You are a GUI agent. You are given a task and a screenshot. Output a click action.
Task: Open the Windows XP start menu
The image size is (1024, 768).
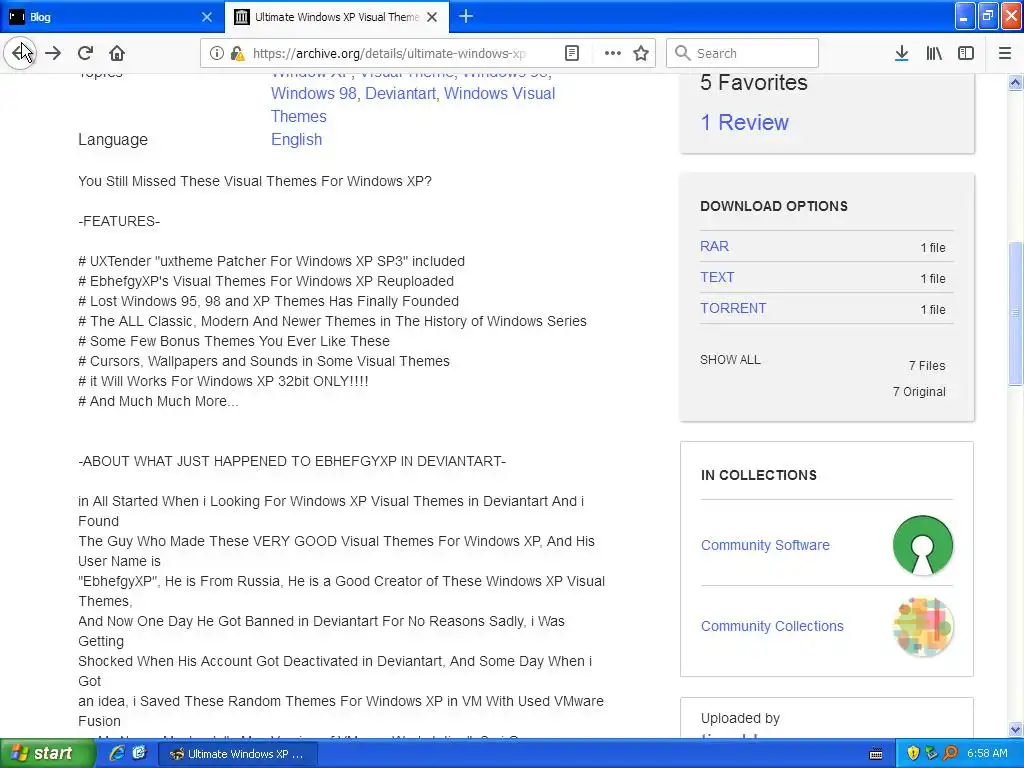47,754
